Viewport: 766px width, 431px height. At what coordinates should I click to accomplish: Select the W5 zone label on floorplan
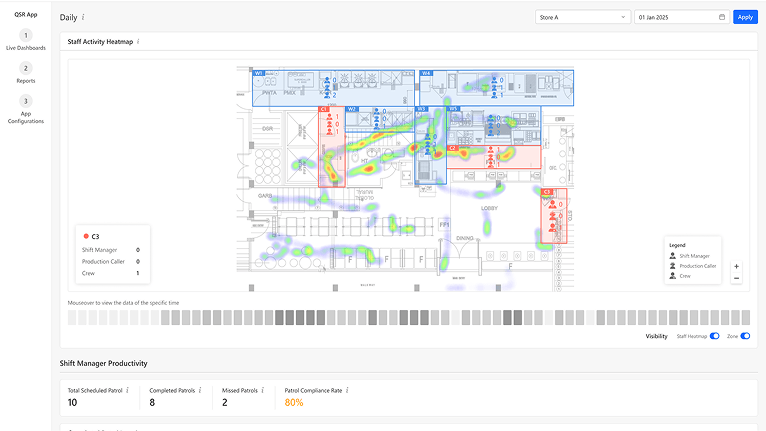point(453,109)
